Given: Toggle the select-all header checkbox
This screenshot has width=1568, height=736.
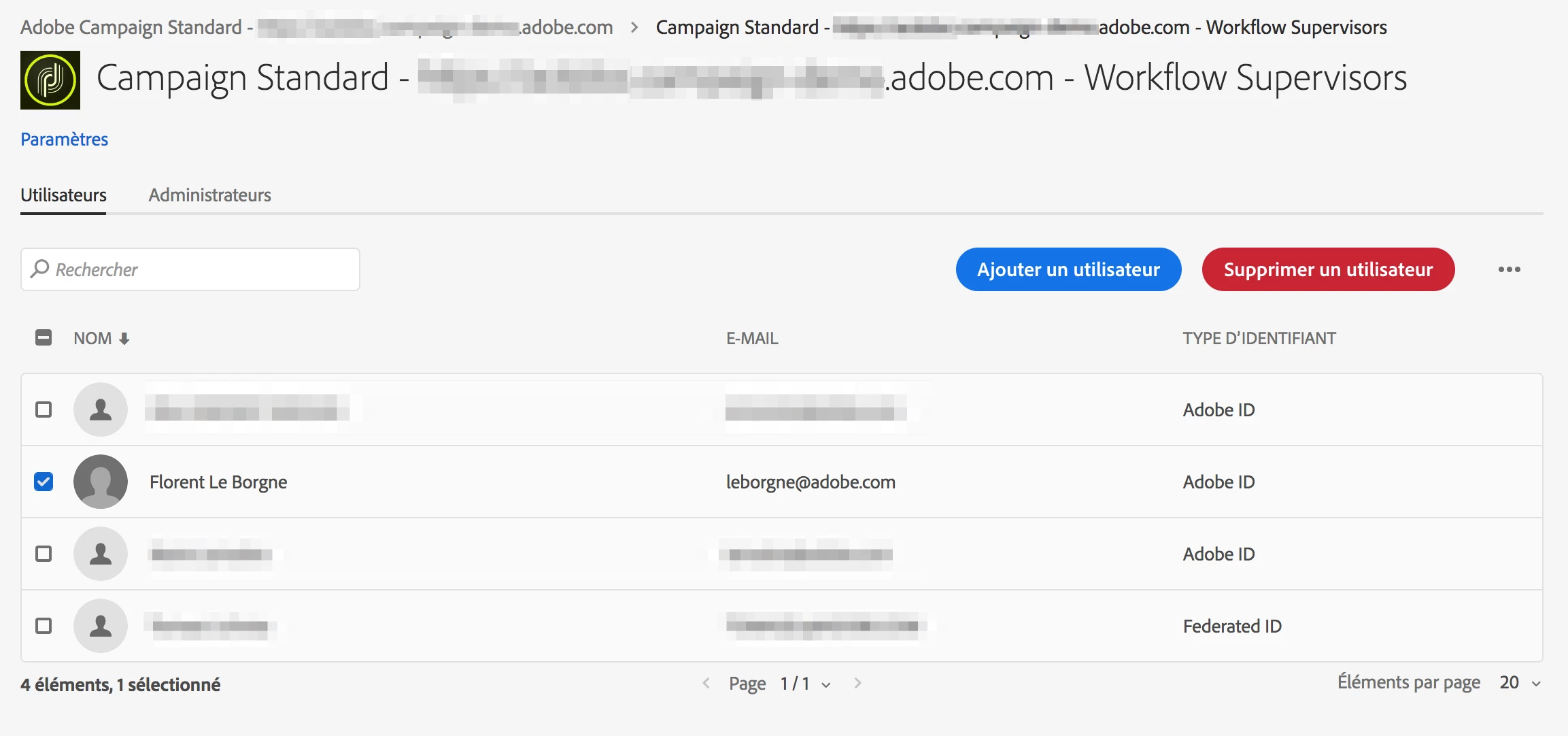Looking at the screenshot, I should coord(44,337).
